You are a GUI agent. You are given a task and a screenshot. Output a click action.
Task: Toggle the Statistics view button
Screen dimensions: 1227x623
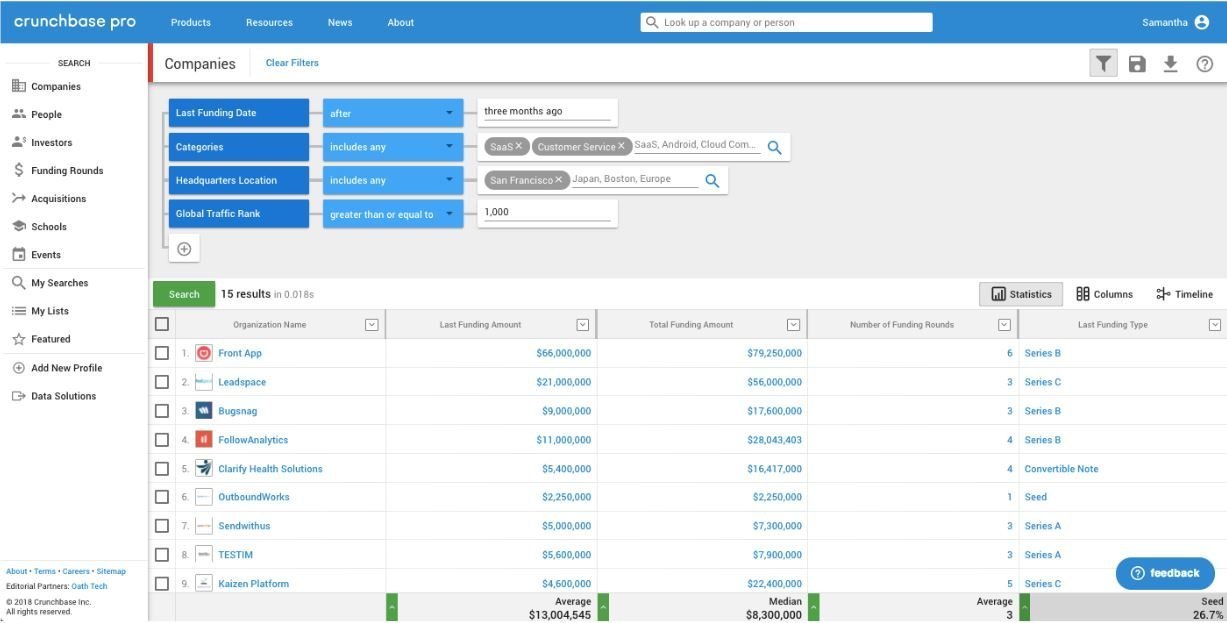click(1021, 294)
